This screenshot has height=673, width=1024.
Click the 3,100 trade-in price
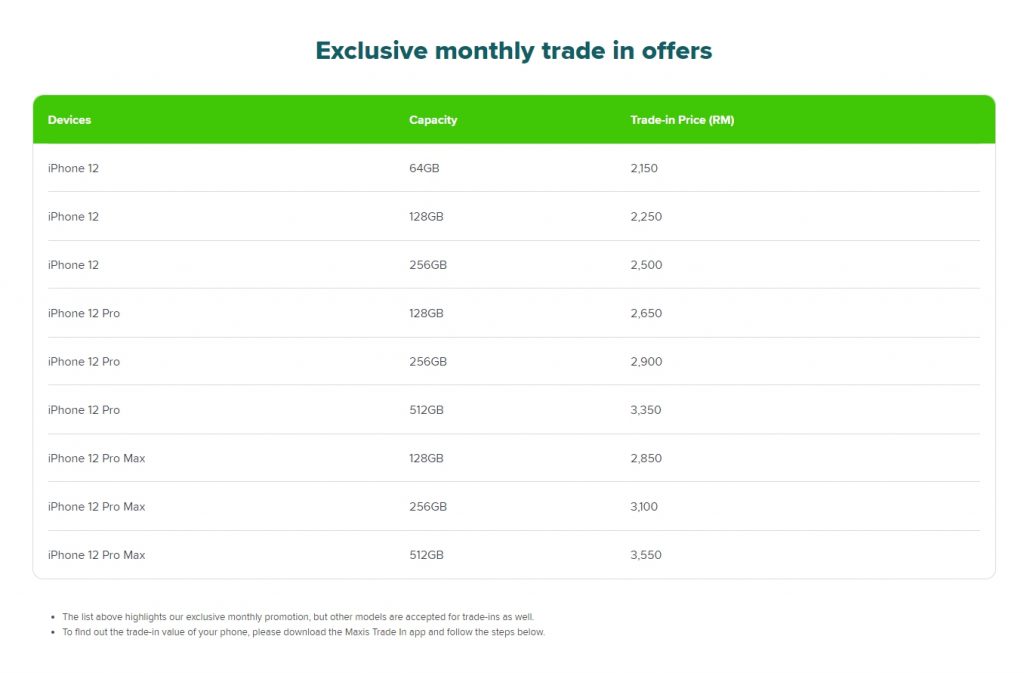pos(644,507)
